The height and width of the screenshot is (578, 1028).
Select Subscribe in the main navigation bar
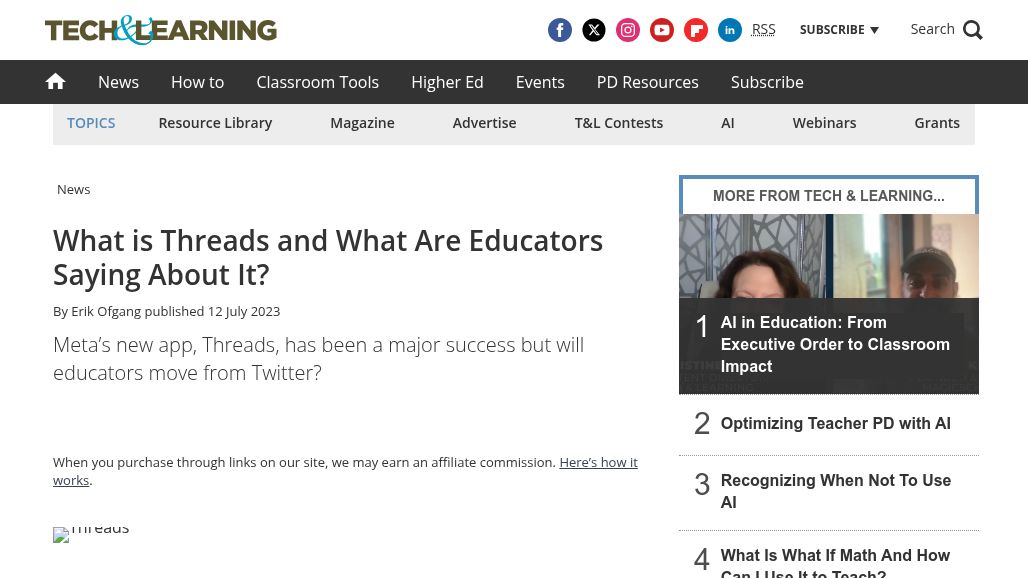[767, 82]
